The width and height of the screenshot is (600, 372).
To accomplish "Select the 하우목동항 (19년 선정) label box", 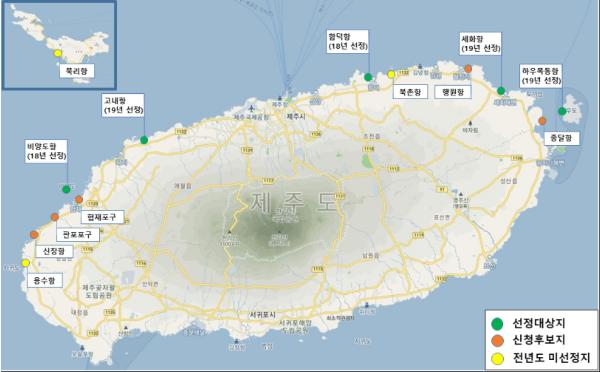I will pyautogui.click(x=541, y=75).
